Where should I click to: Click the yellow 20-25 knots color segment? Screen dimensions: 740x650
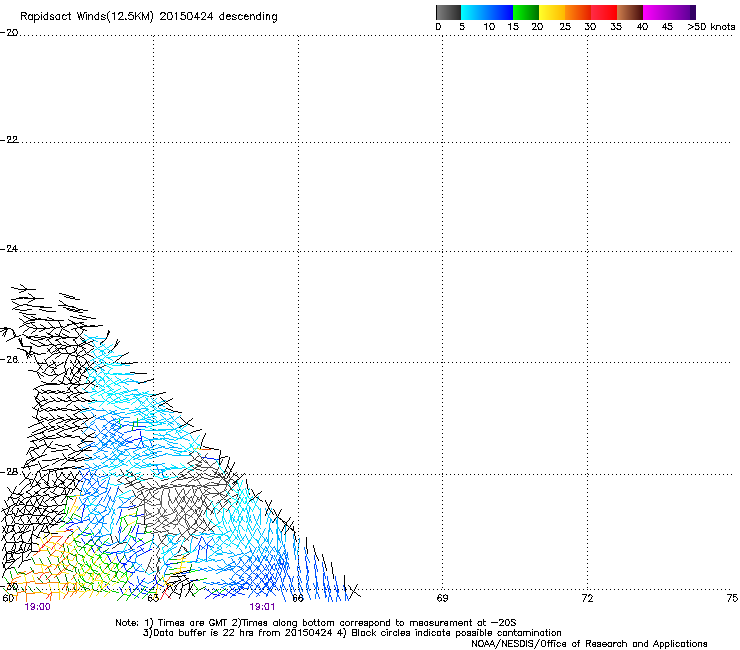[x=552, y=12]
